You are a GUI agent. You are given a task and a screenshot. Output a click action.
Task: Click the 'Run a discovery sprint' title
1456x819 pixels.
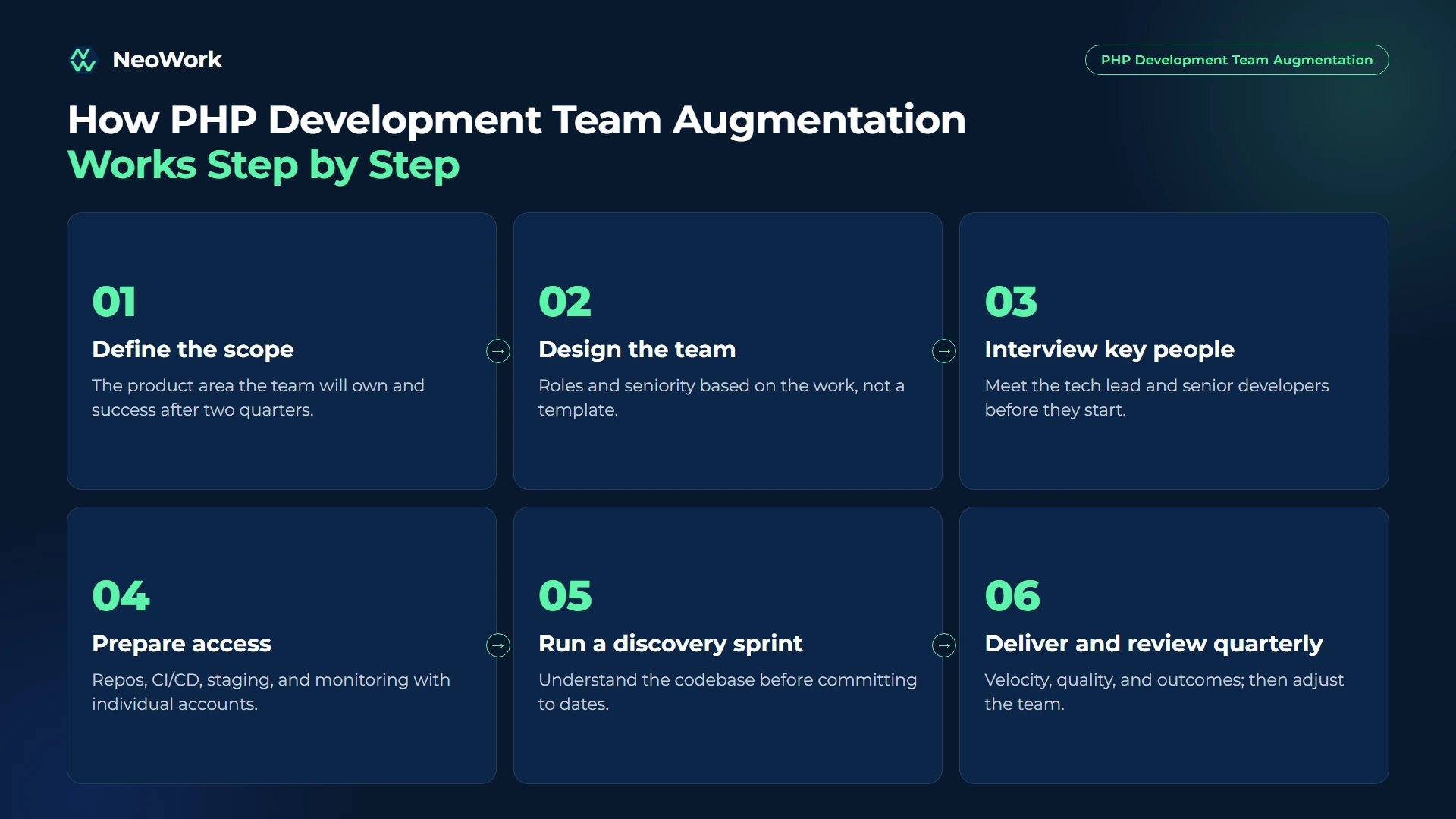(x=670, y=644)
